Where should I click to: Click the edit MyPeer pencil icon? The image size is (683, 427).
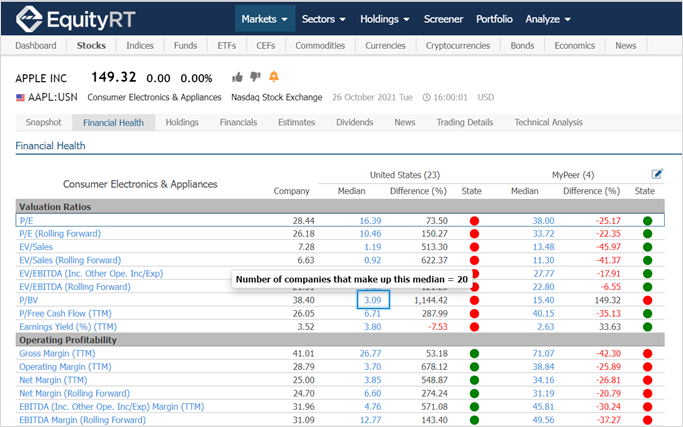(x=657, y=174)
